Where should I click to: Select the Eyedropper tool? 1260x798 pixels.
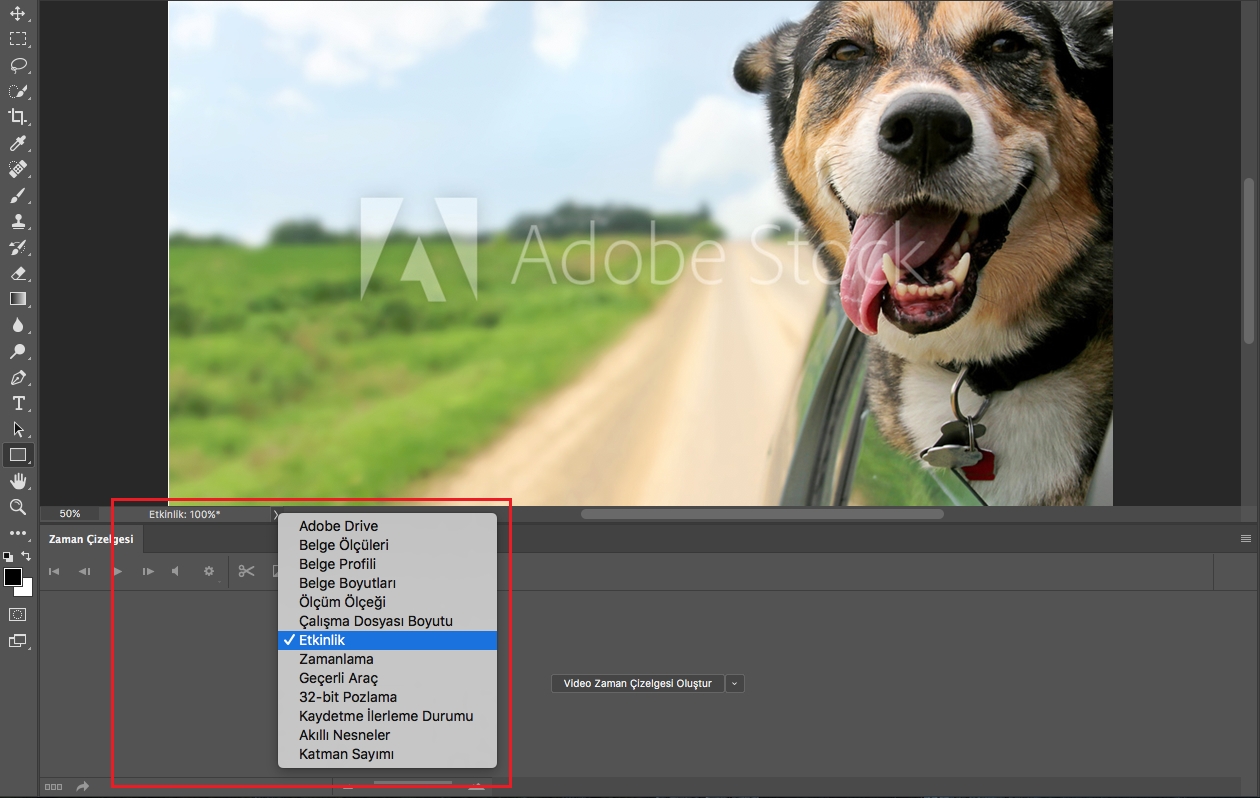click(x=18, y=143)
